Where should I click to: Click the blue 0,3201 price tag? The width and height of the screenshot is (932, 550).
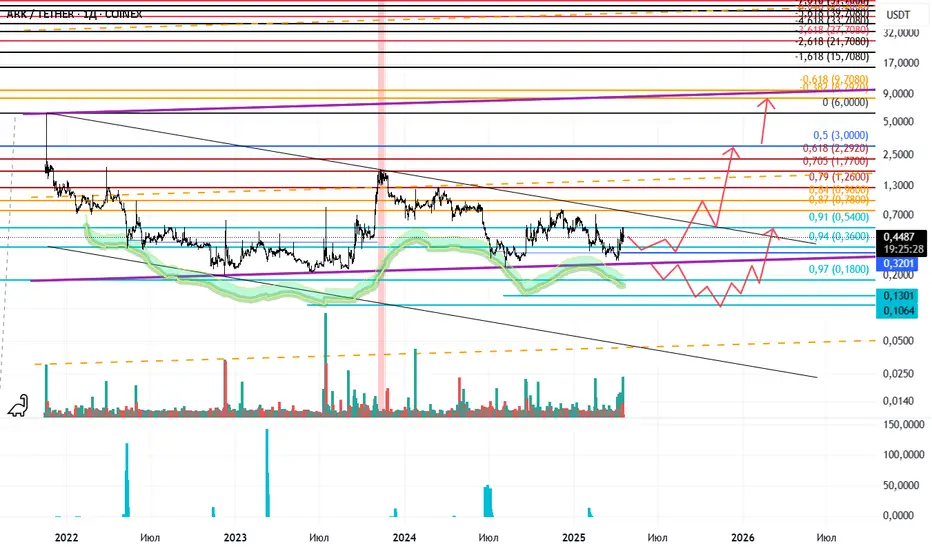(x=897, y=263)
